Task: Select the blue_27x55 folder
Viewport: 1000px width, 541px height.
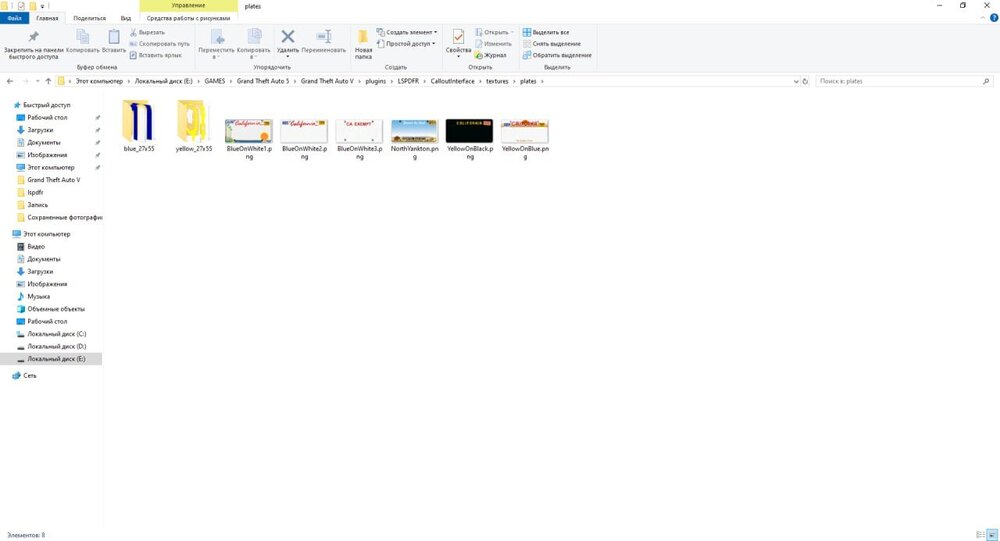Action: tap(138, 126)
